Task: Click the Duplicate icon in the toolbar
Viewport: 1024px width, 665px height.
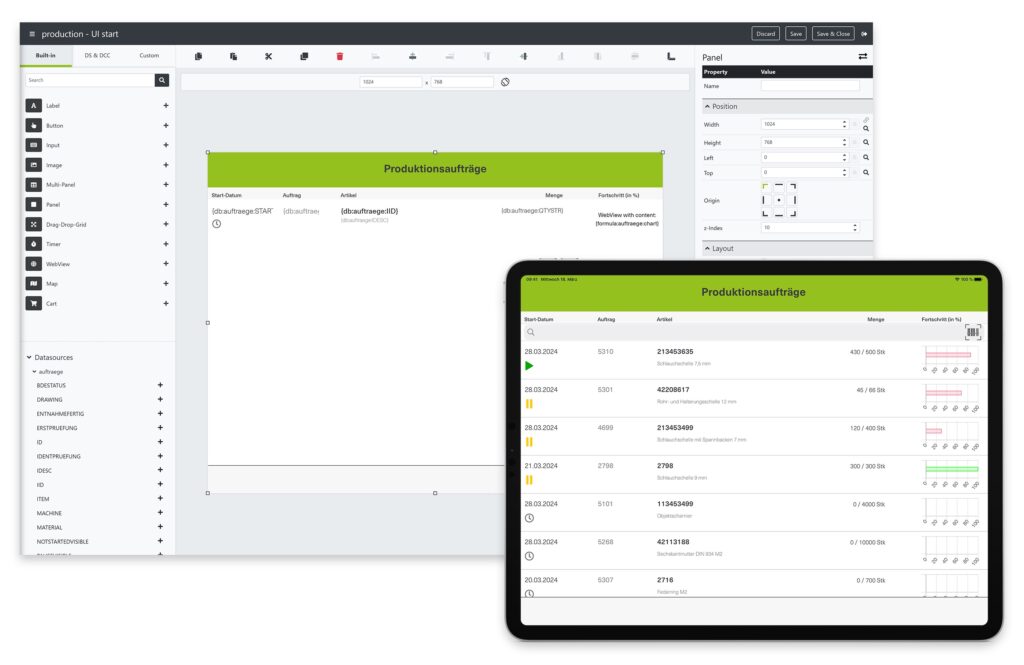Action: (x=304, y=57)
